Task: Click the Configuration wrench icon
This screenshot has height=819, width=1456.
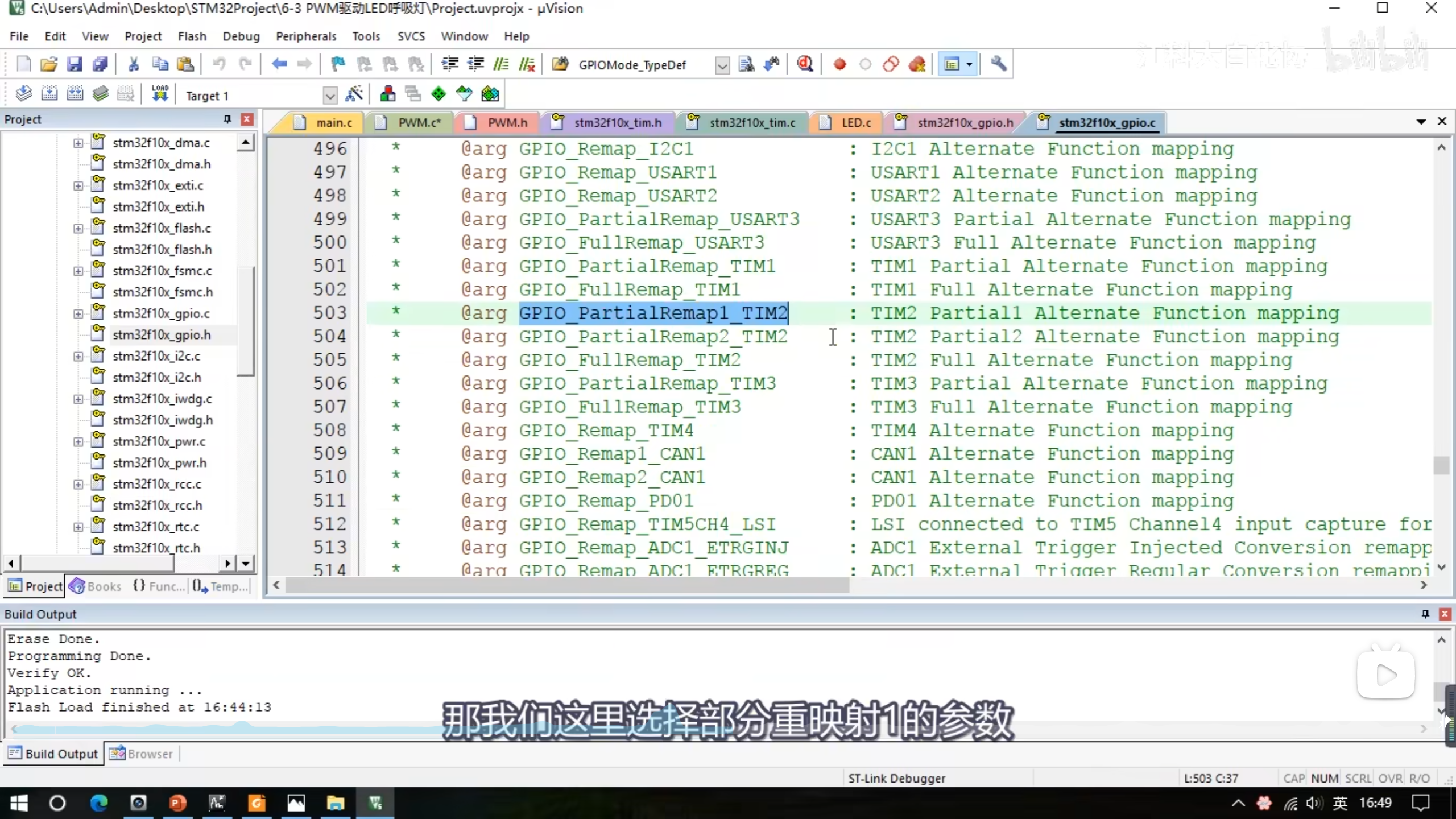Action: (x=999, y=64)
